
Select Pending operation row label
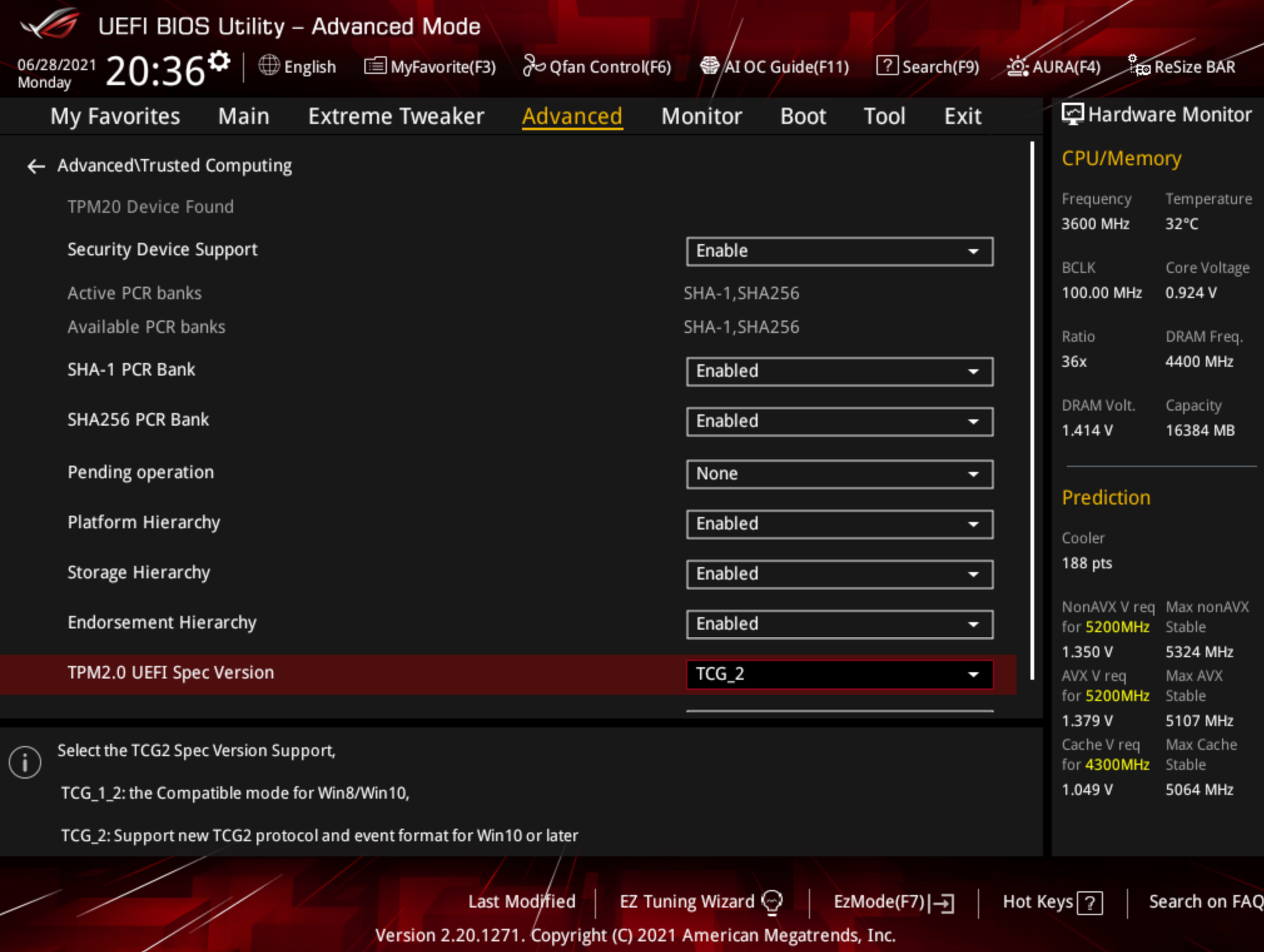(x=140, y=473)
